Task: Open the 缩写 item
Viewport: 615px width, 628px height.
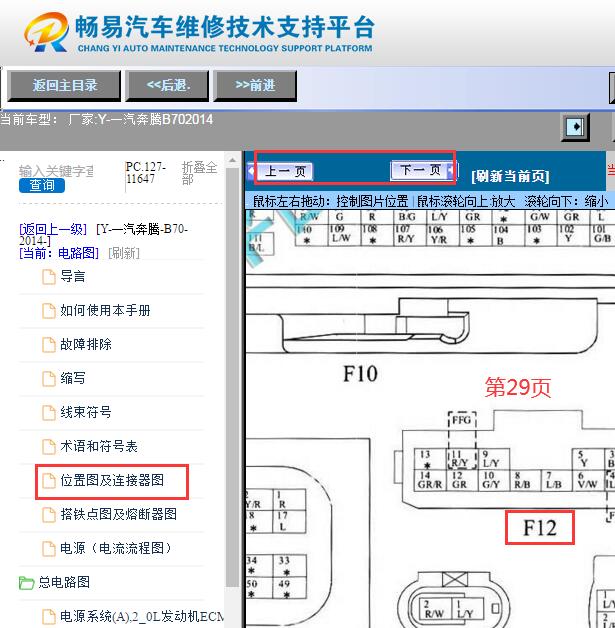Action: (x=72, y=378)
